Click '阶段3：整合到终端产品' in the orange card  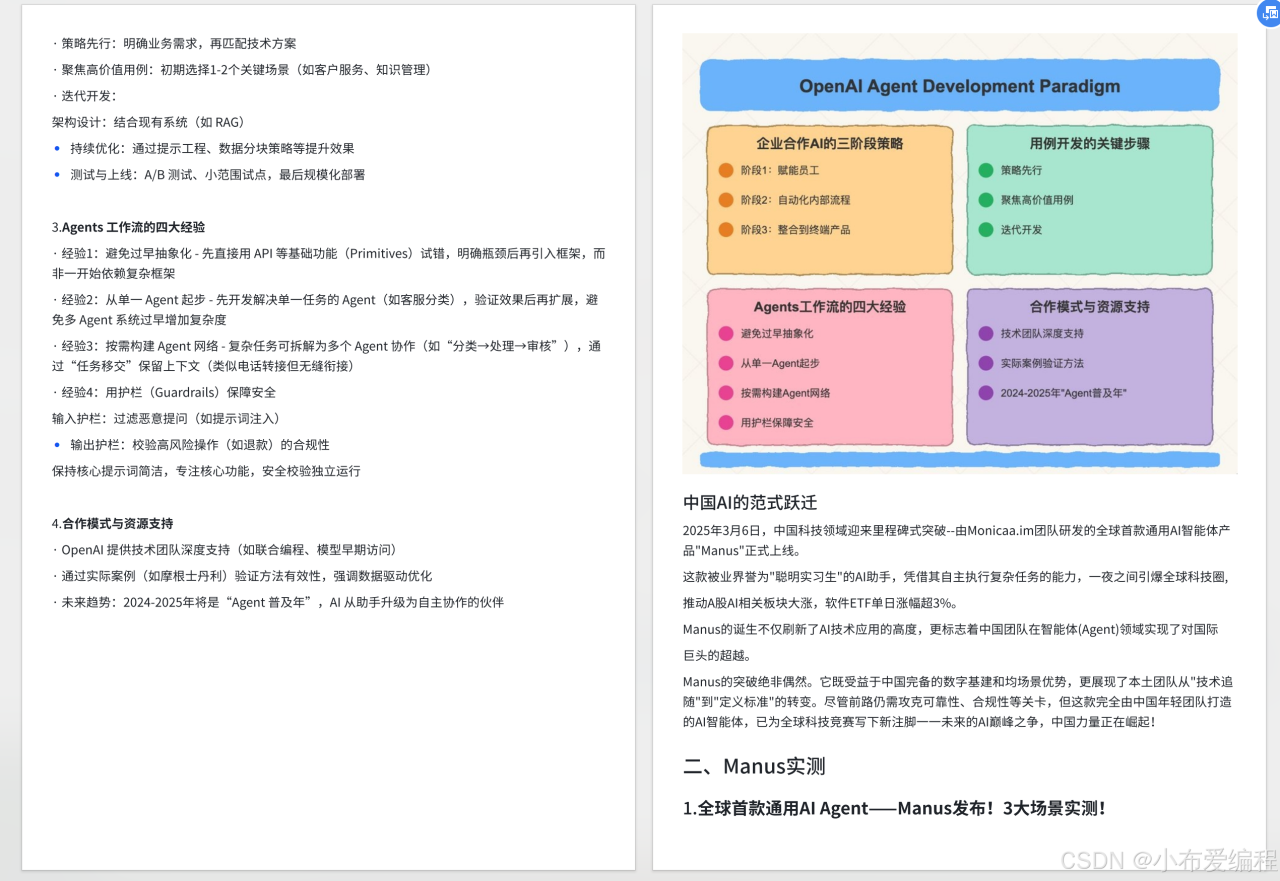click(795, 230)
